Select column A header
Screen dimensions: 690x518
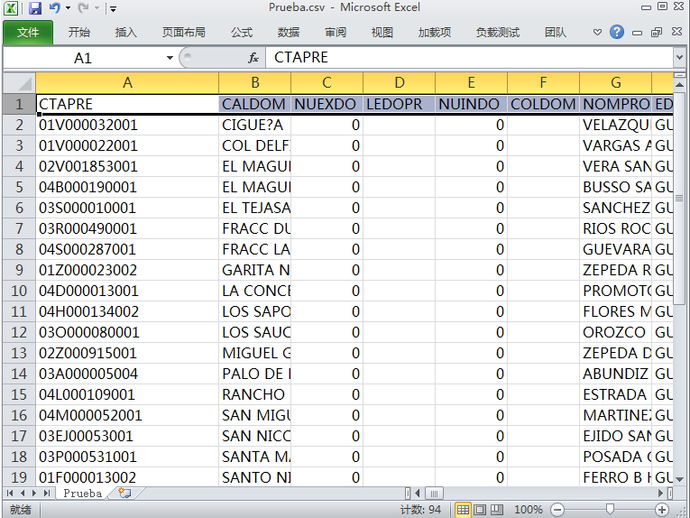pos(127,83)
